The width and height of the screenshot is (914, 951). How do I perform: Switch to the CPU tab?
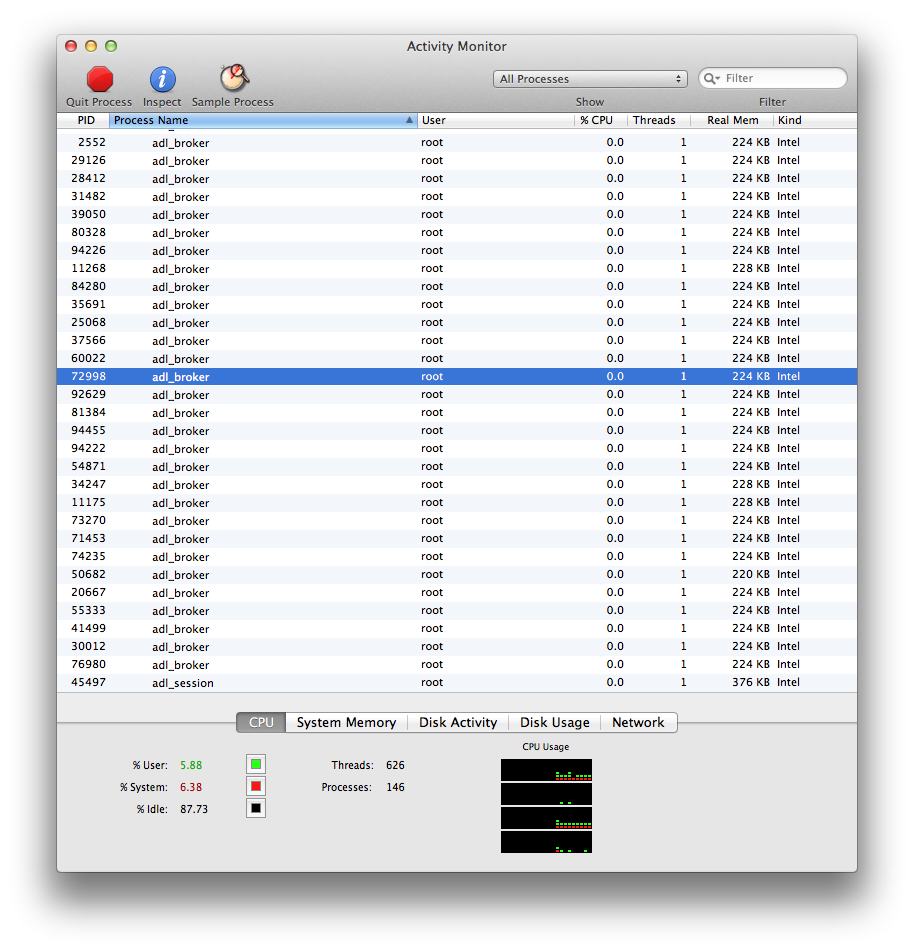261,722
